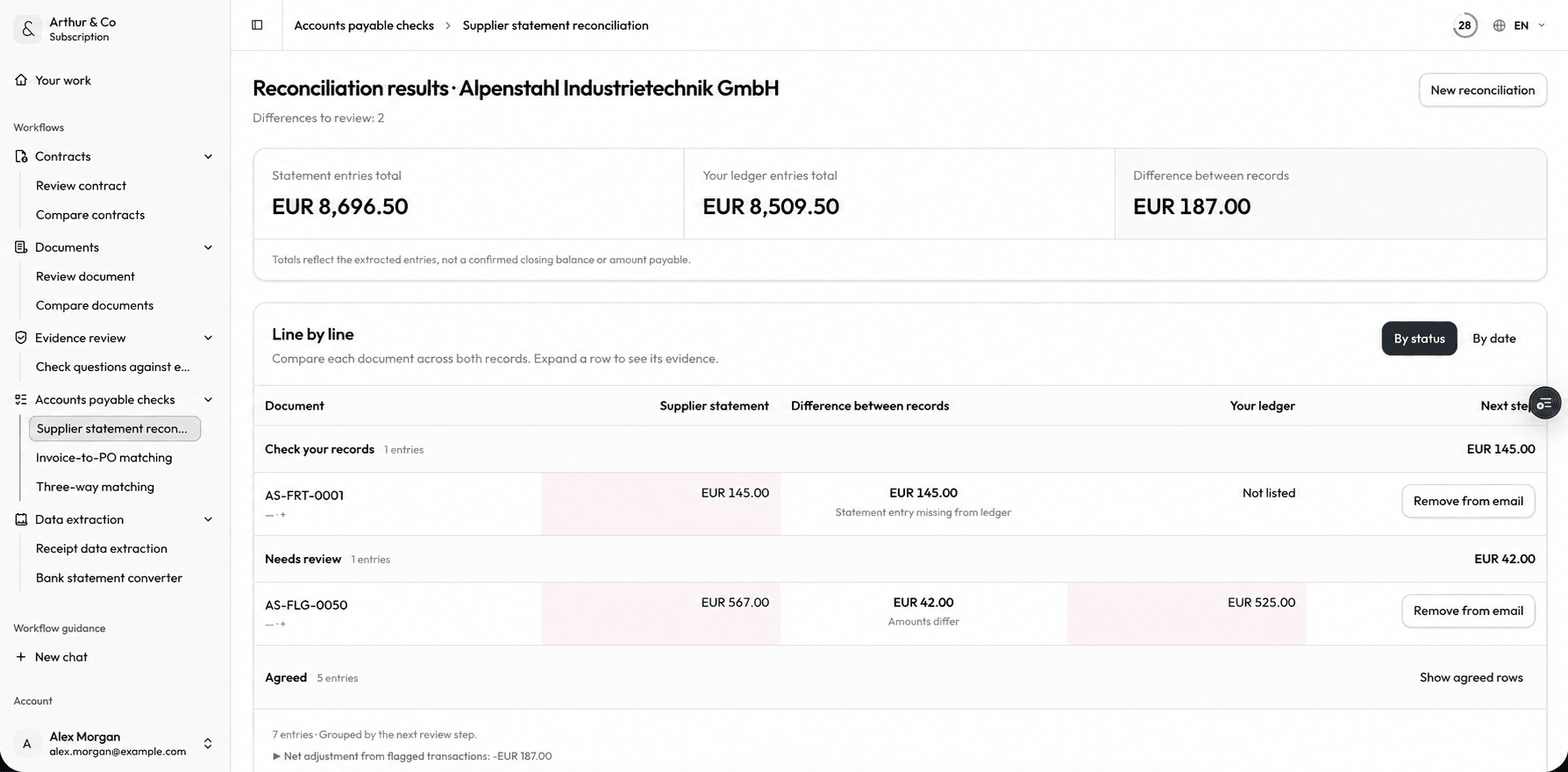The height and width of the screenshot is (772, 1568).
Task: Open Three-way matching
Action: click(95, 487)
